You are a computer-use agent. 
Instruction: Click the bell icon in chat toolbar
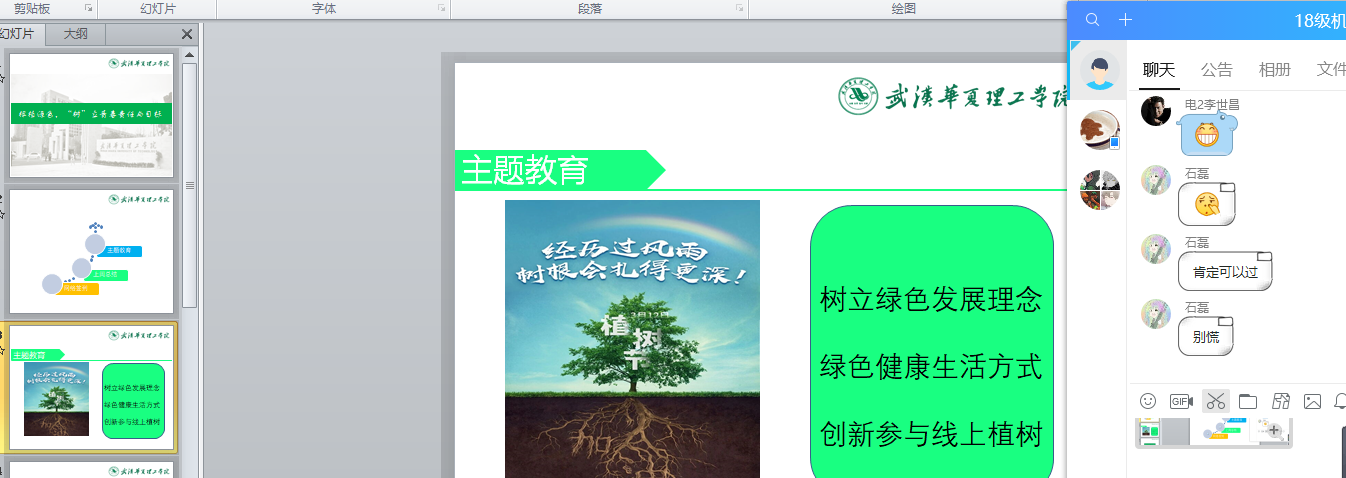(x=1340, y=401)
